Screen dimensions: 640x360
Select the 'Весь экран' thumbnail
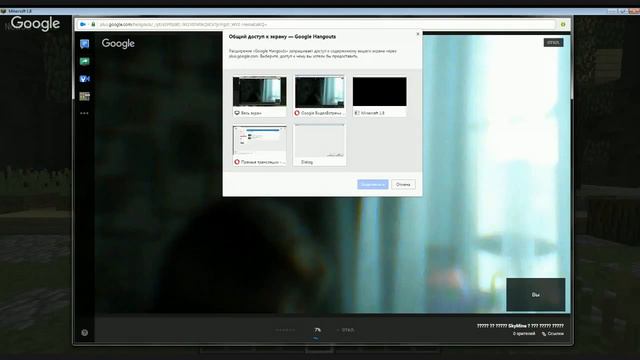tap(260, 96)
